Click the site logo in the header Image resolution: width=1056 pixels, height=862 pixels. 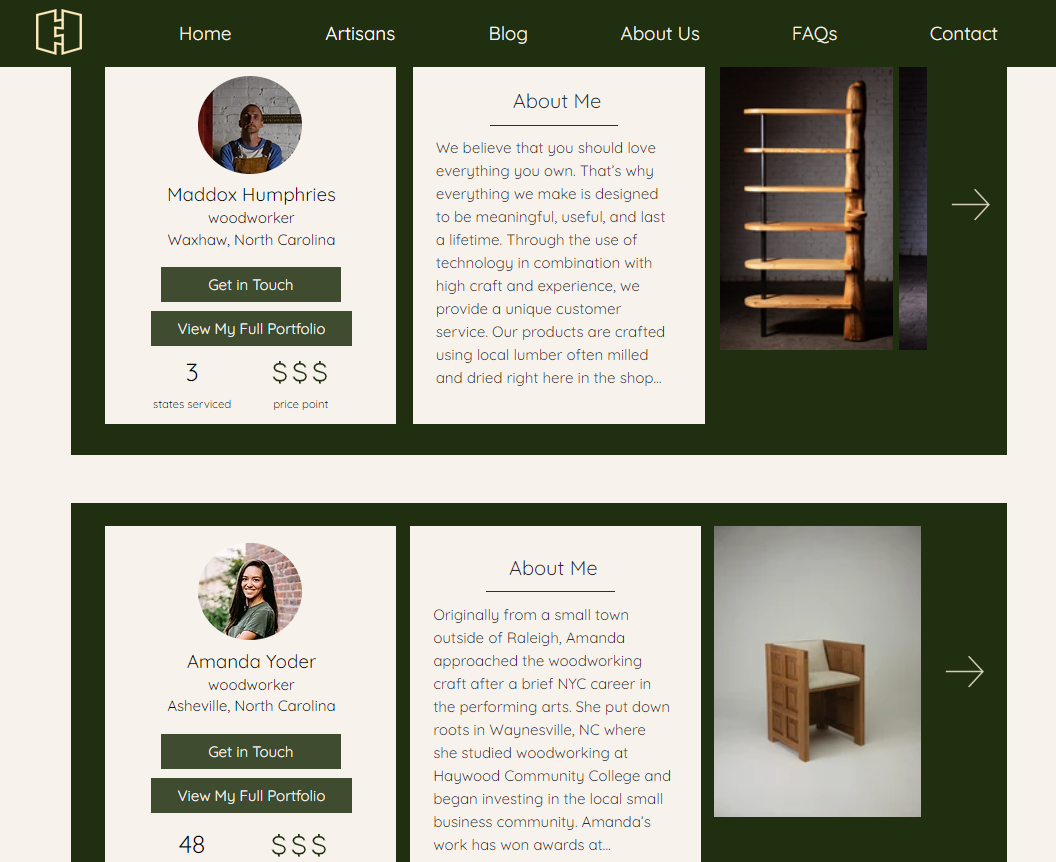[59, 32]
